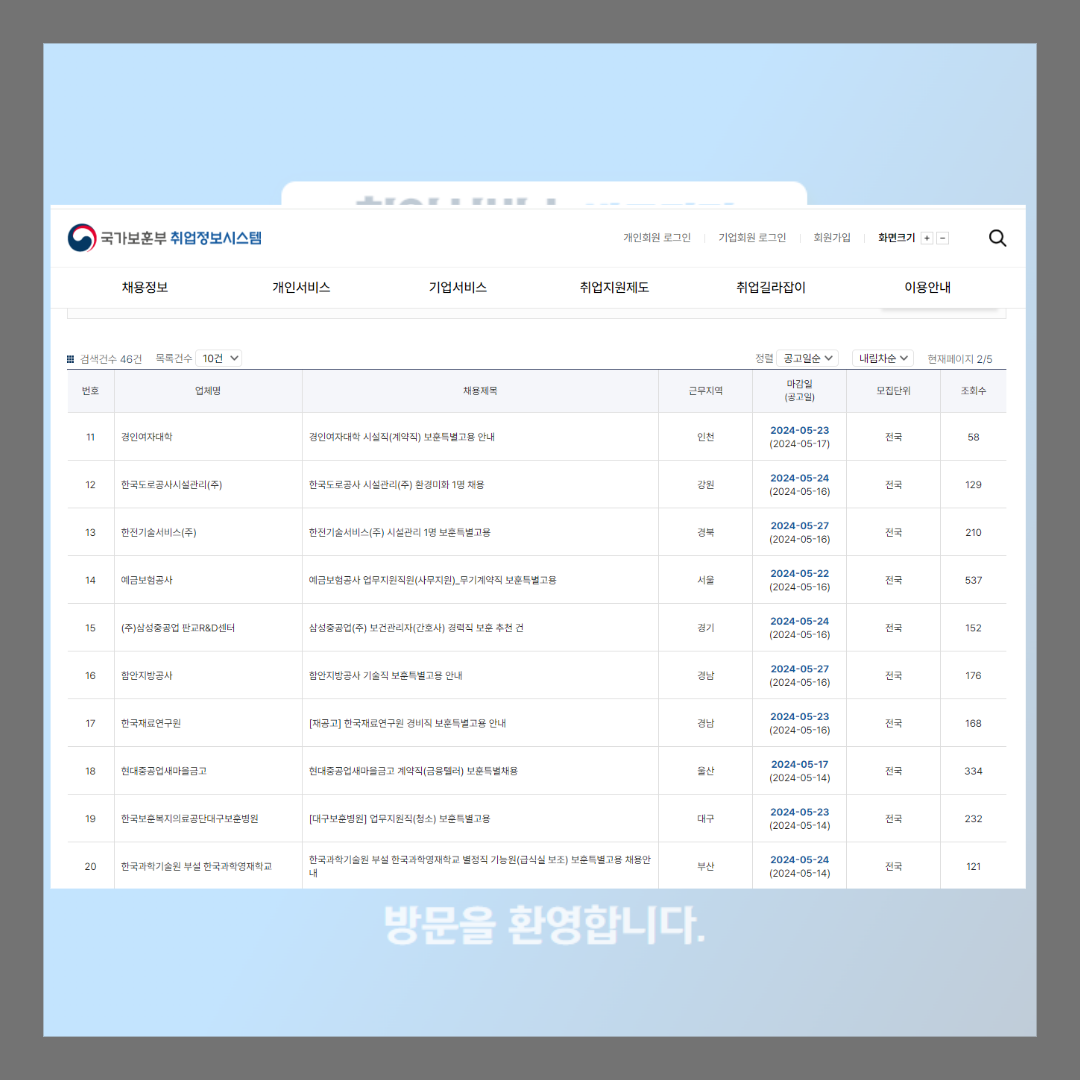Open the 내림차순 sort order dropdown

pos(882,357)
